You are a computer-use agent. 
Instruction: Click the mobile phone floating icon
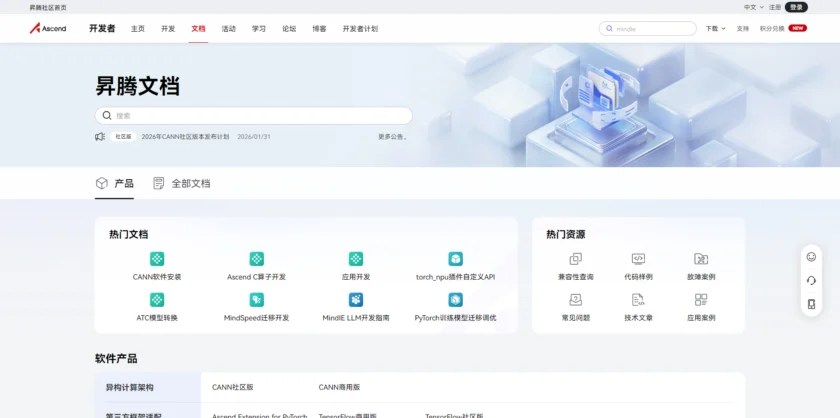pos(811,304)
